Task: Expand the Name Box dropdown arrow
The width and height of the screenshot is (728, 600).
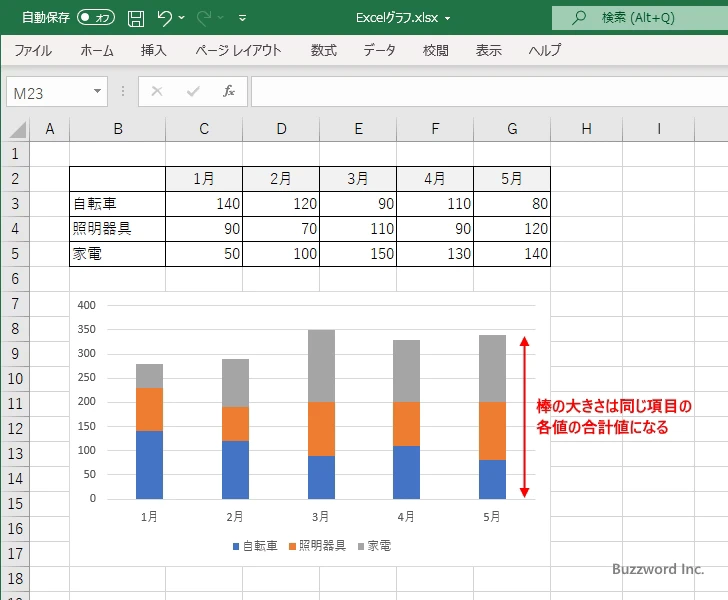Action: click(97, 91)
